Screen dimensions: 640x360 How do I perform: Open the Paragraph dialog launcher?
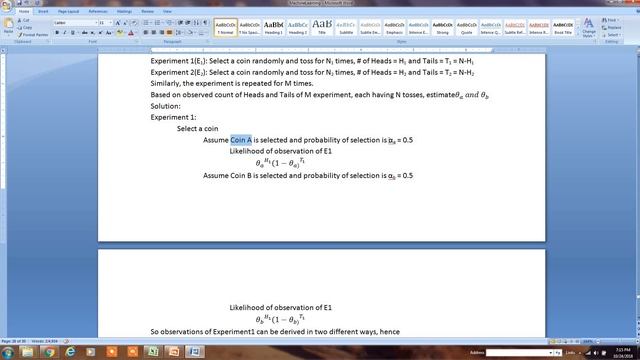click(207, 42)
